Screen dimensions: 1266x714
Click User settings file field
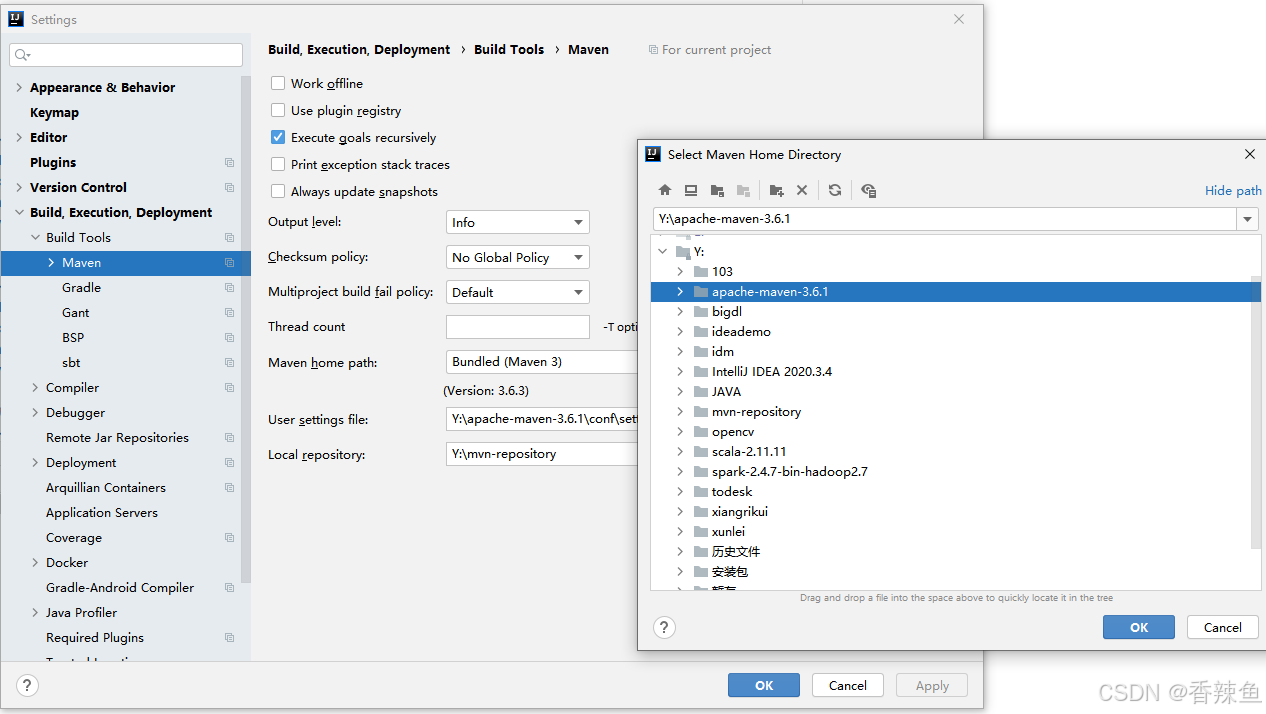click(542, 419)
